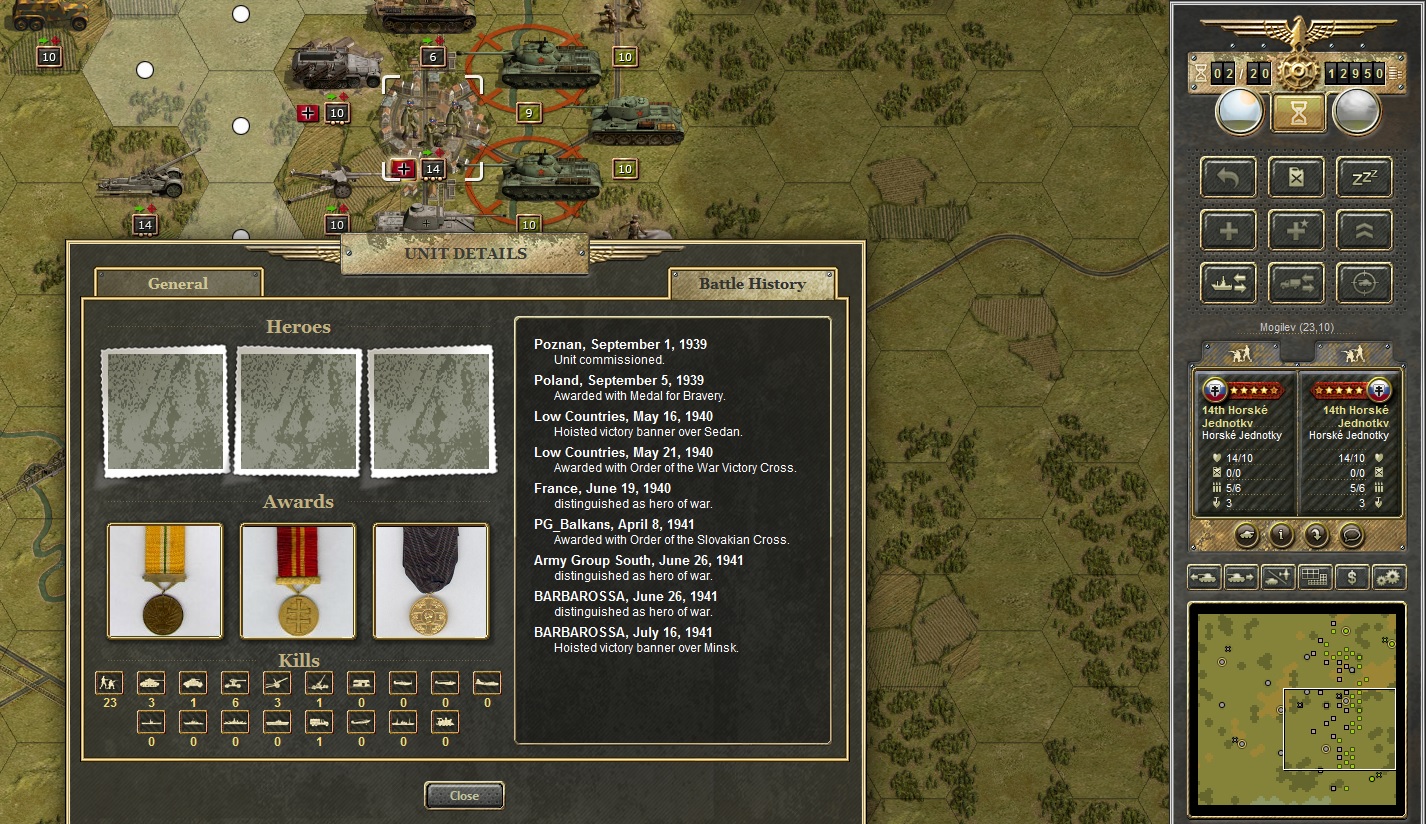The height and width of the screenshot is (824, 1426).
Task: Click the previous unit tank arrow button
Action: click(x=1204, y=577)
